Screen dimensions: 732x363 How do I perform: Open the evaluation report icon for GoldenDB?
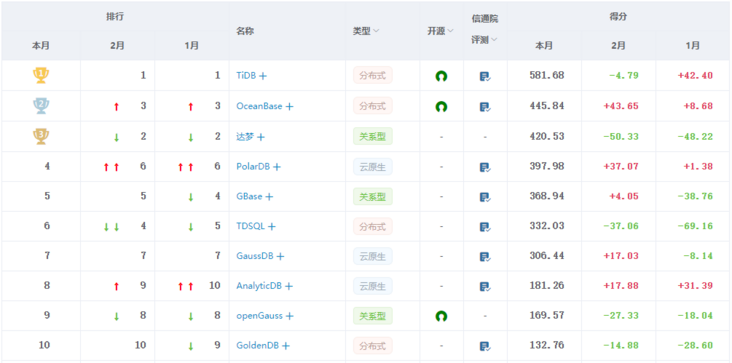(x=485, y=346)
